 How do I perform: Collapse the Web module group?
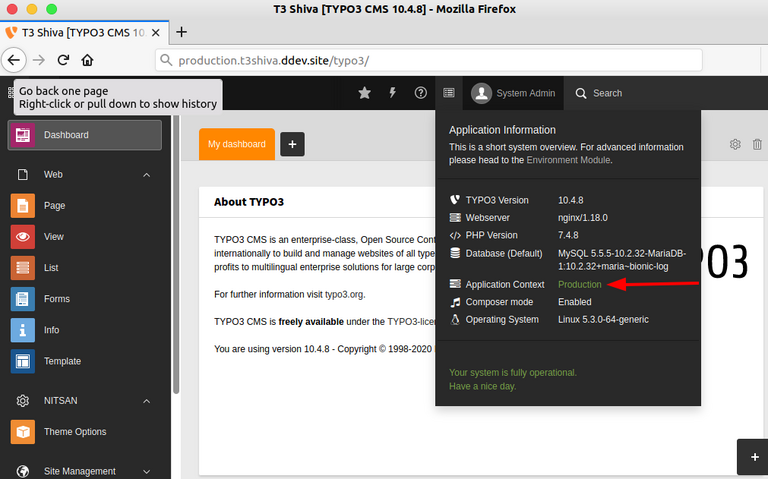pos(146,175)
